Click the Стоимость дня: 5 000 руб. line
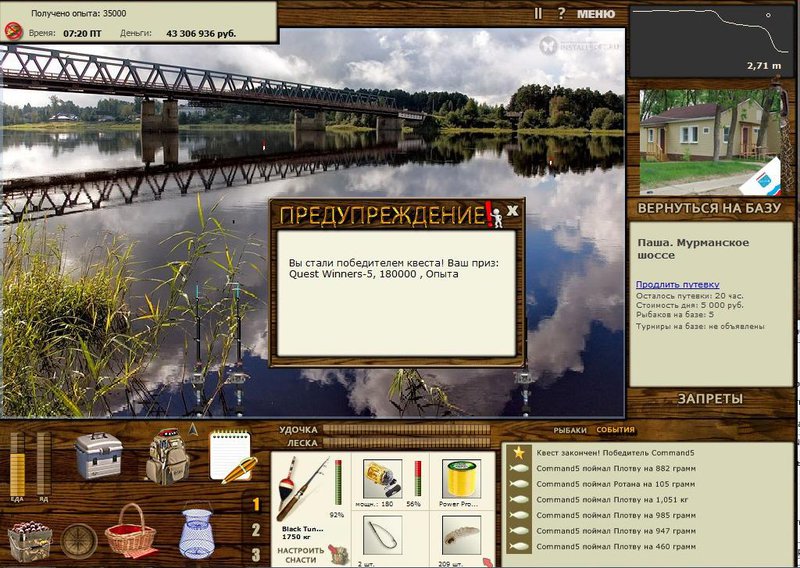This screenshot has width=800, height=568. coord(689,305)
